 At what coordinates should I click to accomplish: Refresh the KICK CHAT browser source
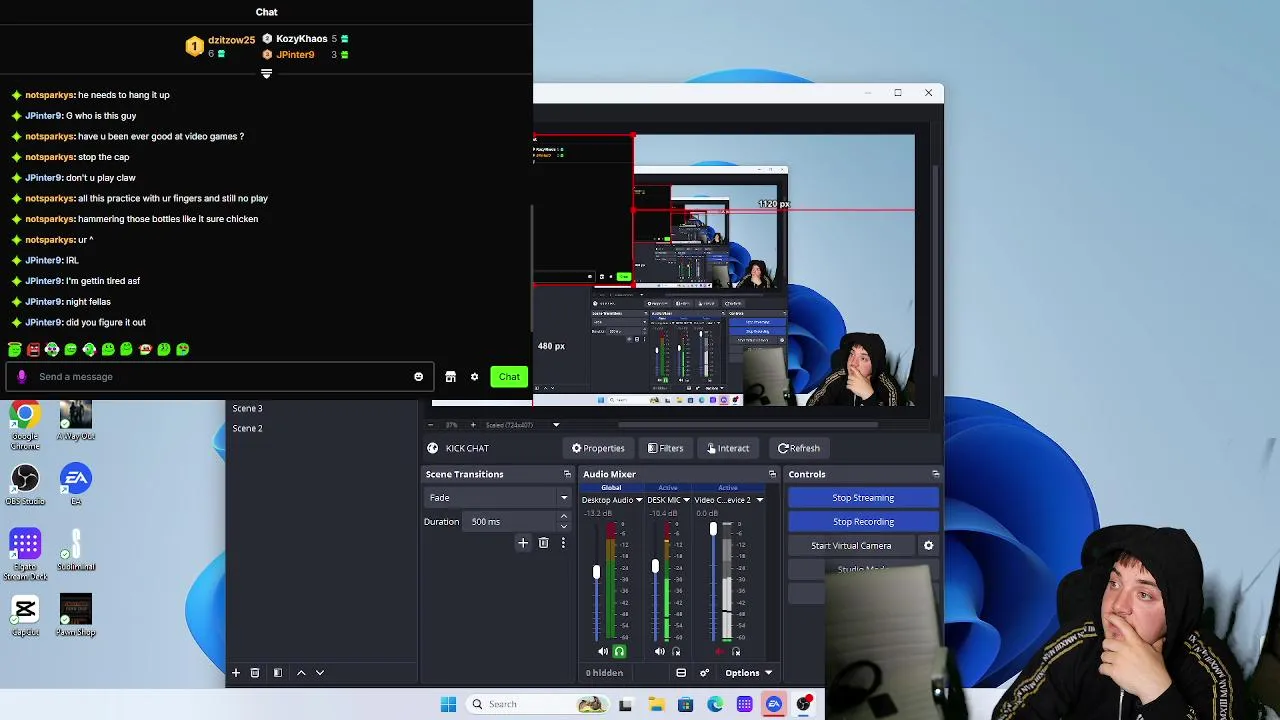(799, 448)
